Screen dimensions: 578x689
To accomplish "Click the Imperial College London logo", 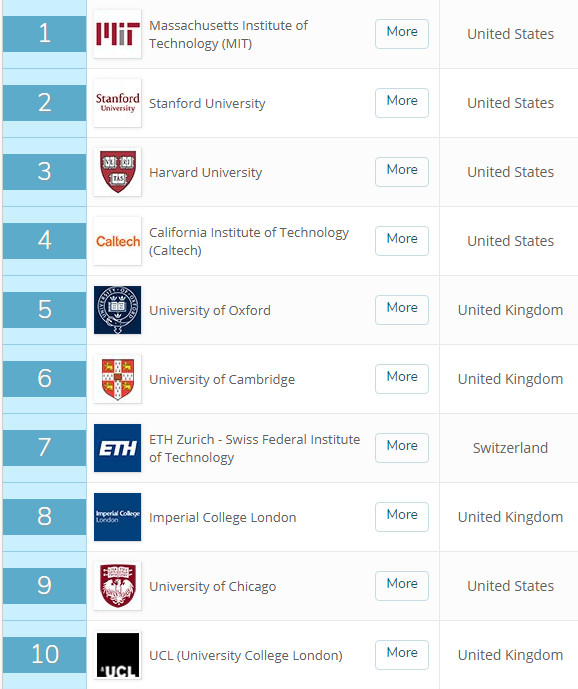I will click(117, 517).
